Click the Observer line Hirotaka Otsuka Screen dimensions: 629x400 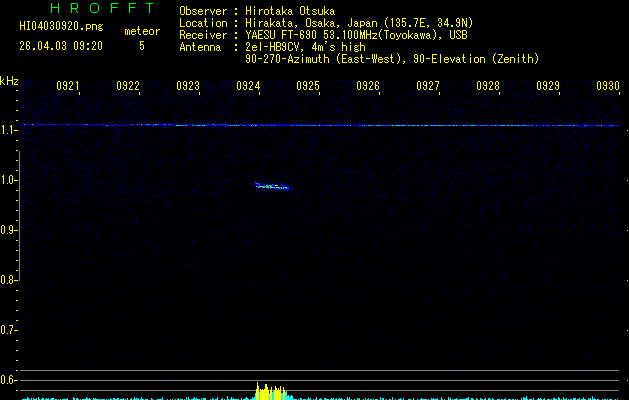[257, 11]
